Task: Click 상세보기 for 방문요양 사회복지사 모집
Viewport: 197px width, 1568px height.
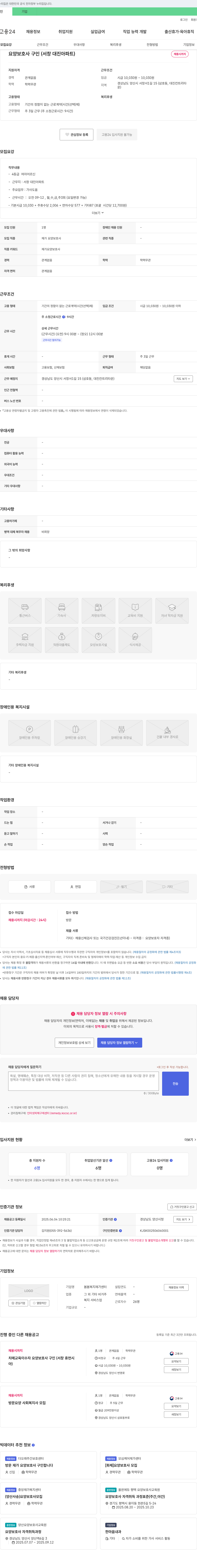Action: click(176, 1406)
